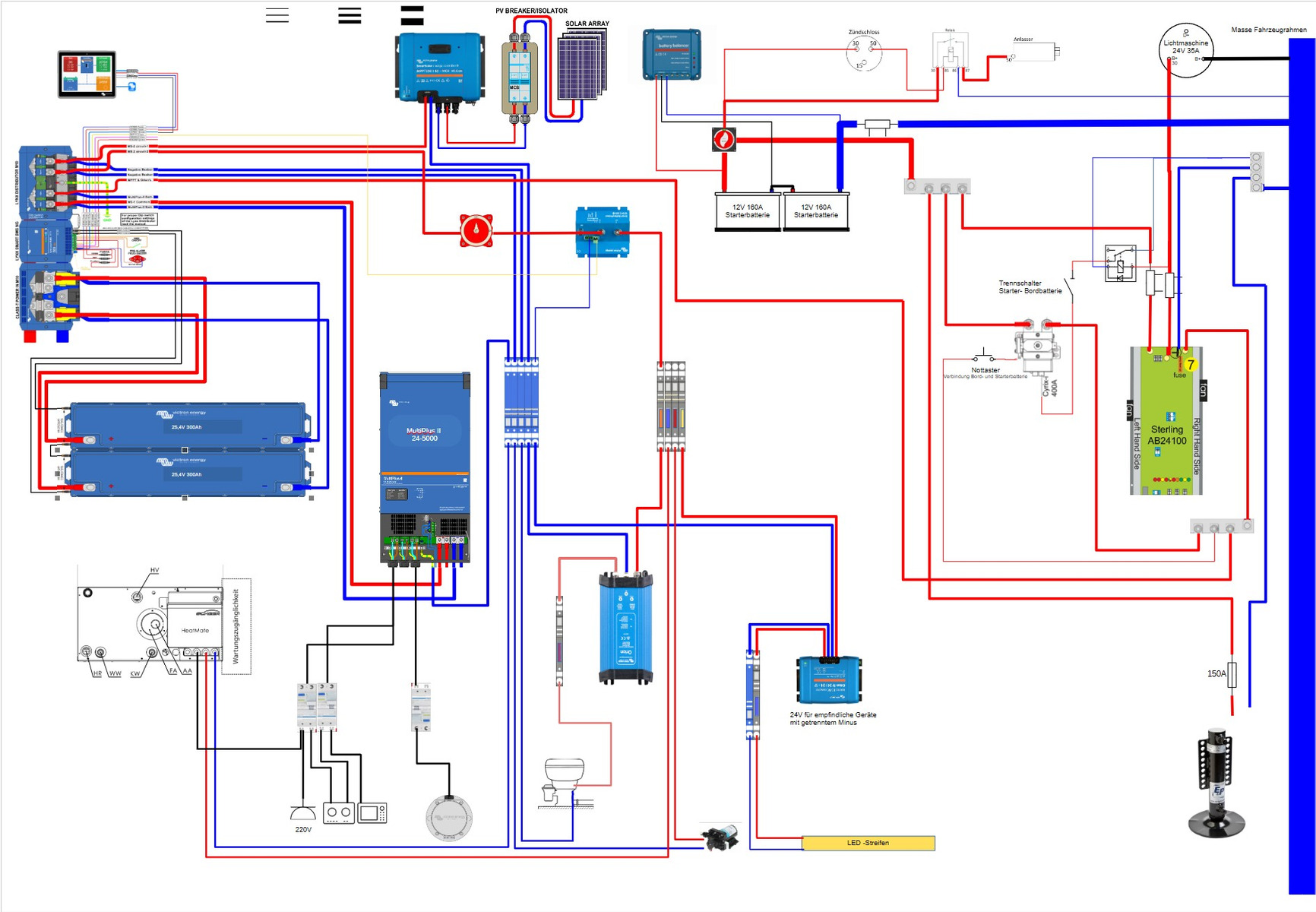Select the Sterling AB24100 charger unit
The height and width of the screenshot is (912, 1316).
(1166, 423)
